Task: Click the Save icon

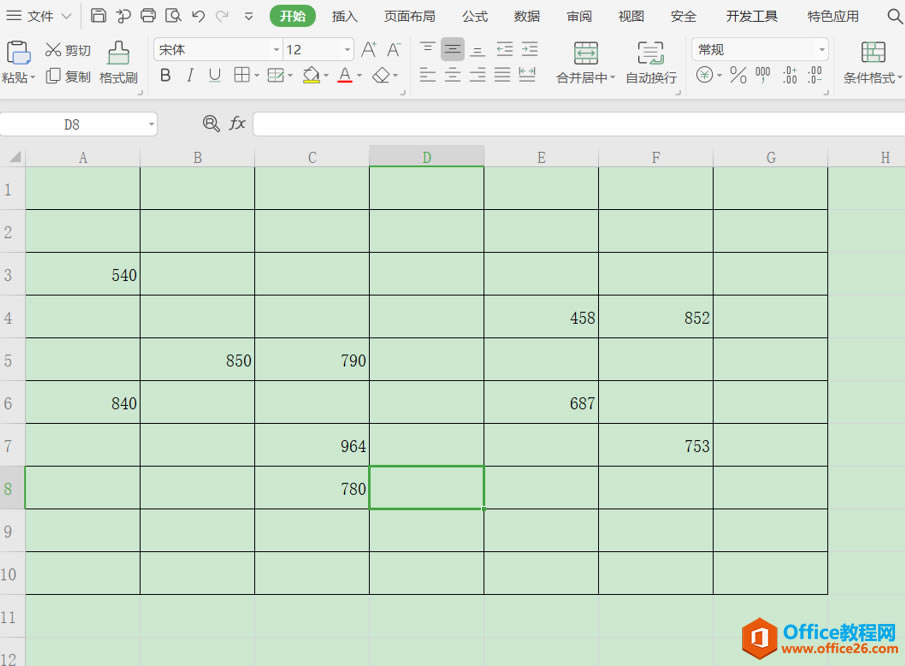Action: (x=98, y=15)
